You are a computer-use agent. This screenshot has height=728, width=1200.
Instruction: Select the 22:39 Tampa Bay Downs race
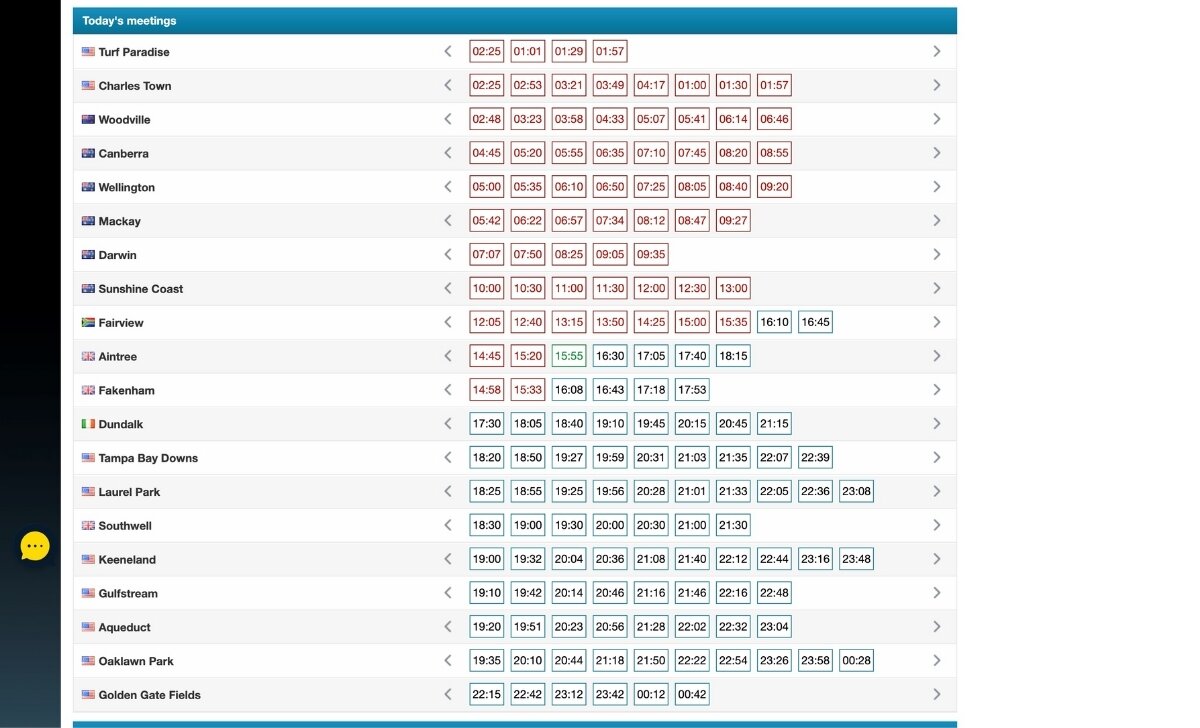click(815, 458)
